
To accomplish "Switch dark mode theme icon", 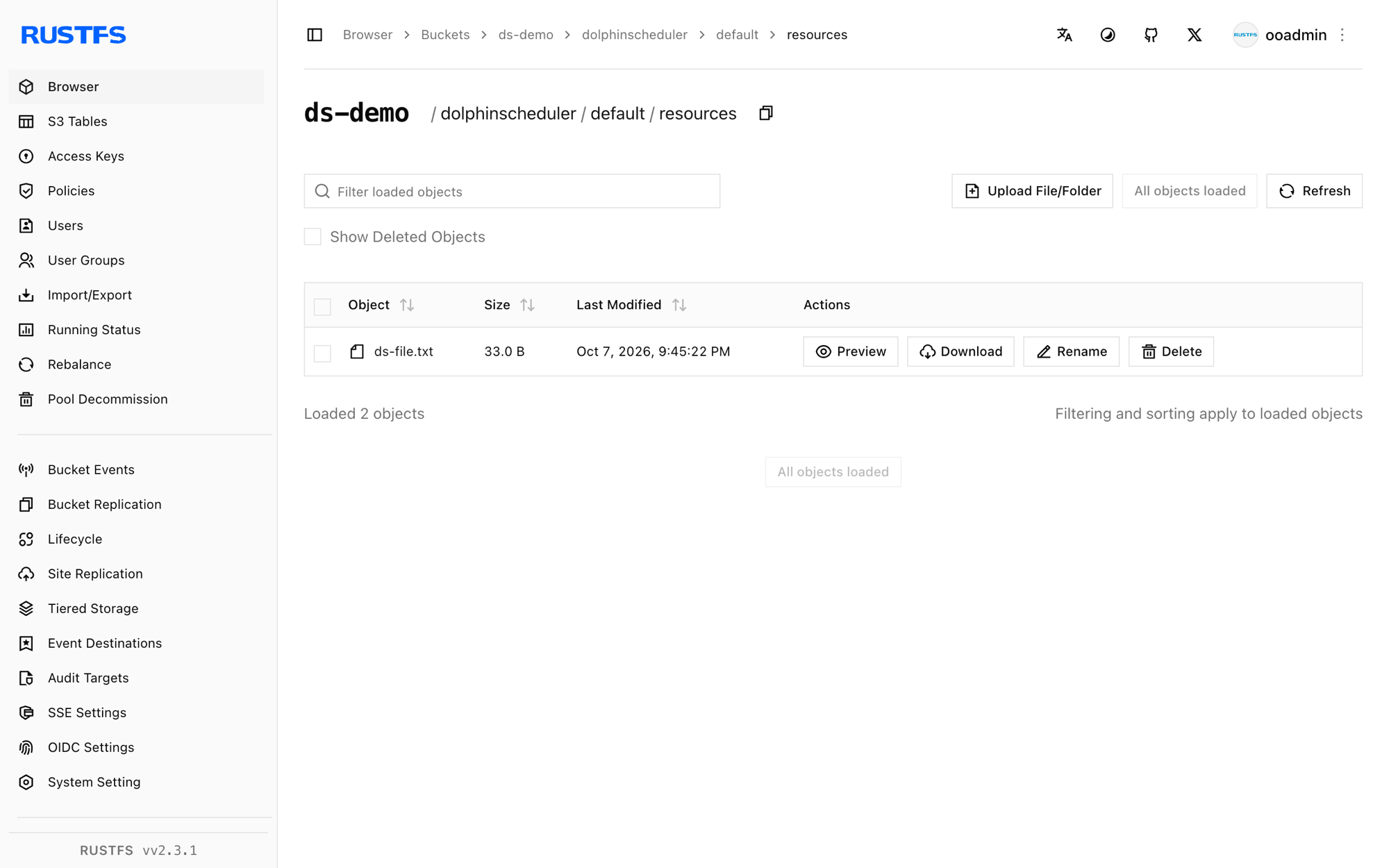I will [x=1108, y=35].
